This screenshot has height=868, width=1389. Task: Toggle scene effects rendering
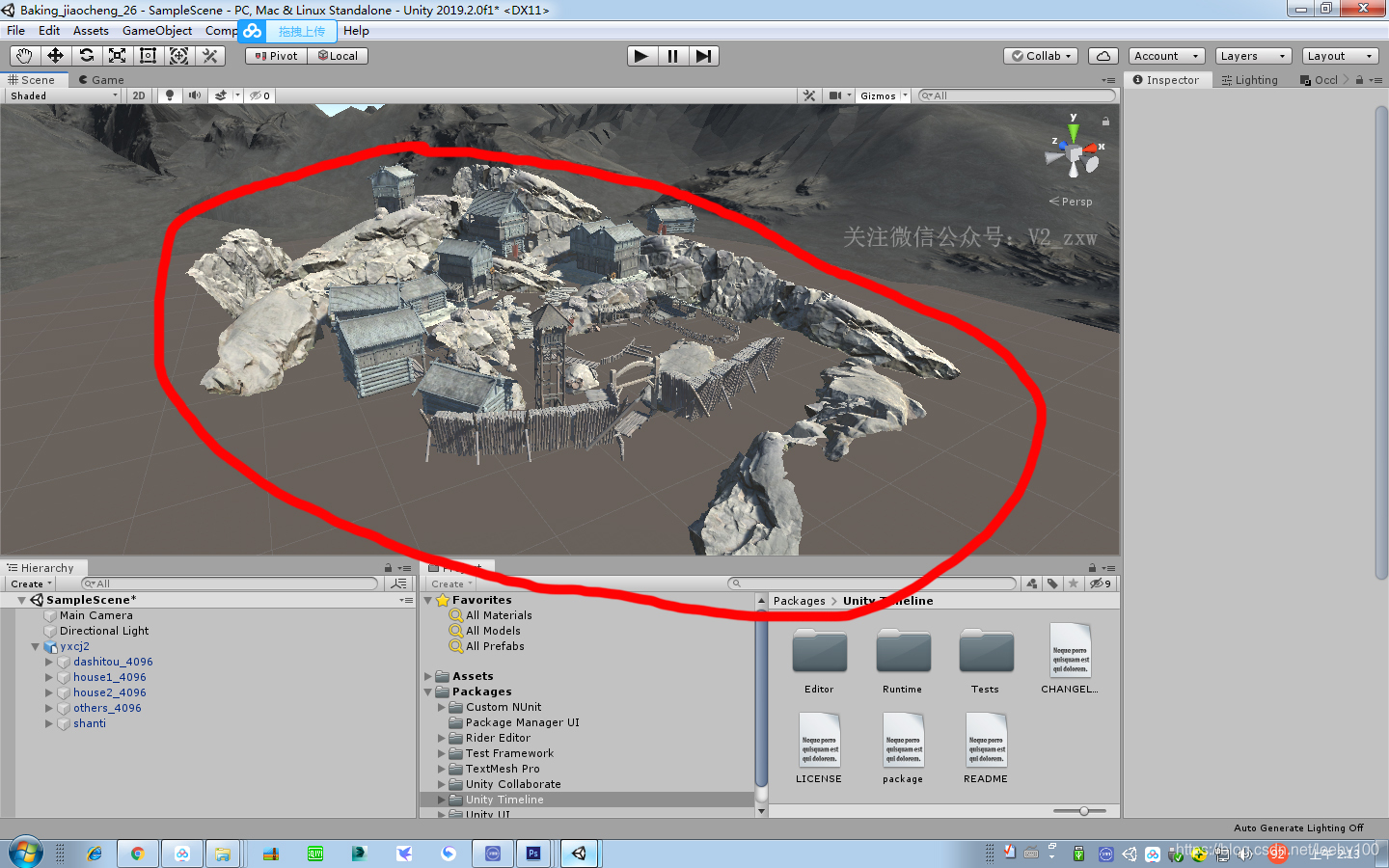(221, 95)
